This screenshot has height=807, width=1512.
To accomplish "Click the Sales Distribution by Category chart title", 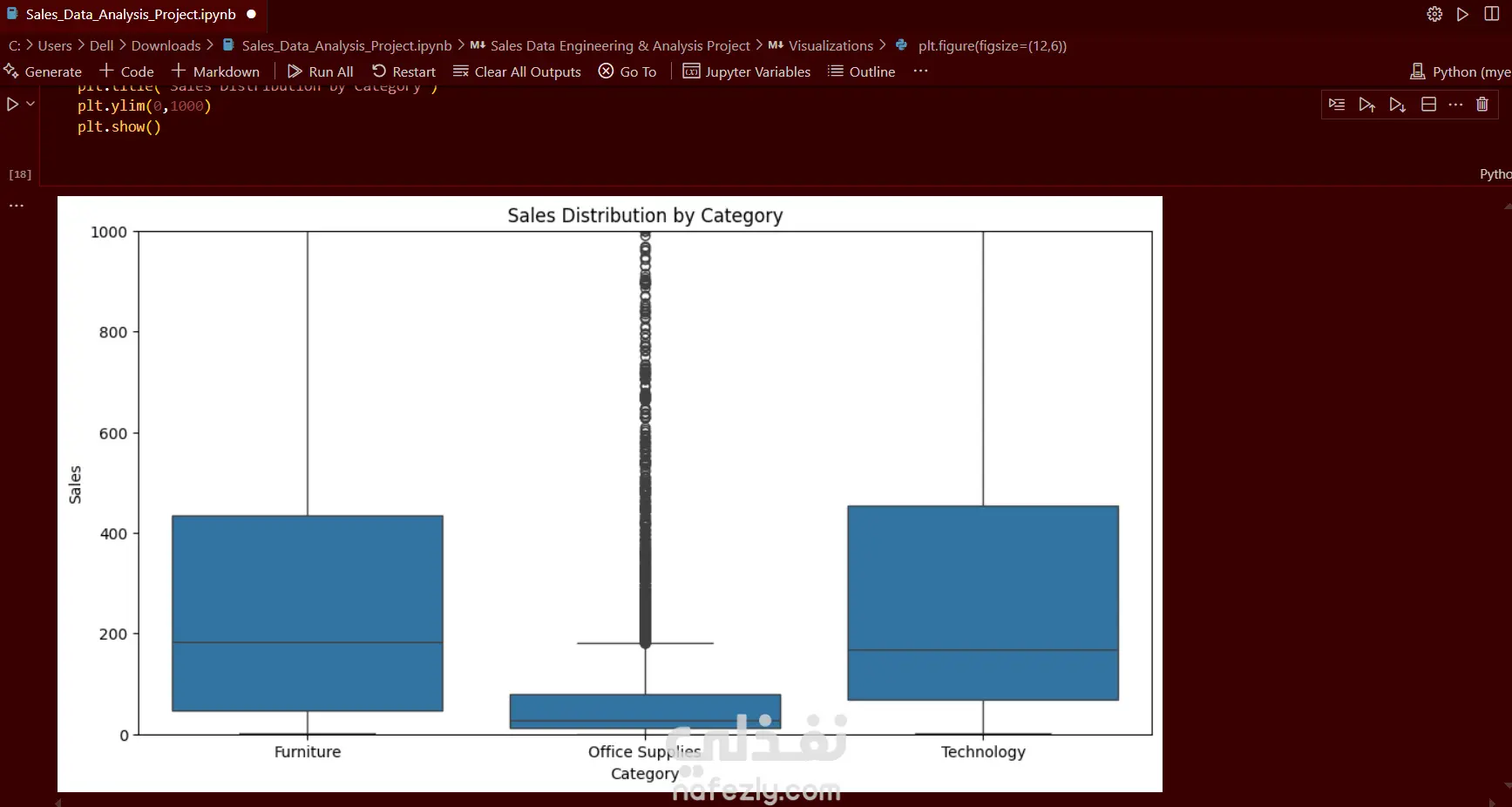I will (645, 215).
